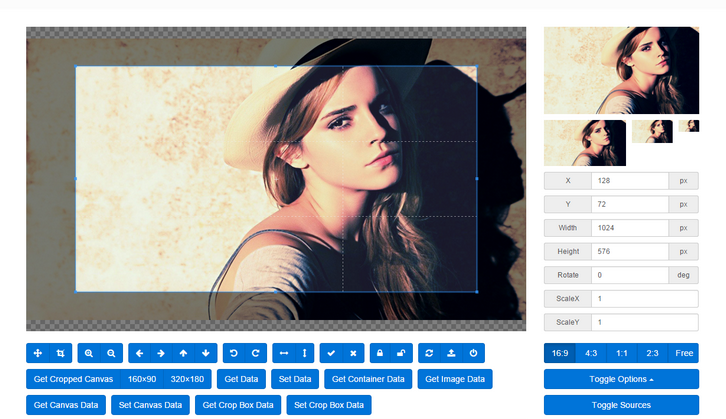
Task: Click Set Crop Box Data button
Action: click(x=329, y=405)
